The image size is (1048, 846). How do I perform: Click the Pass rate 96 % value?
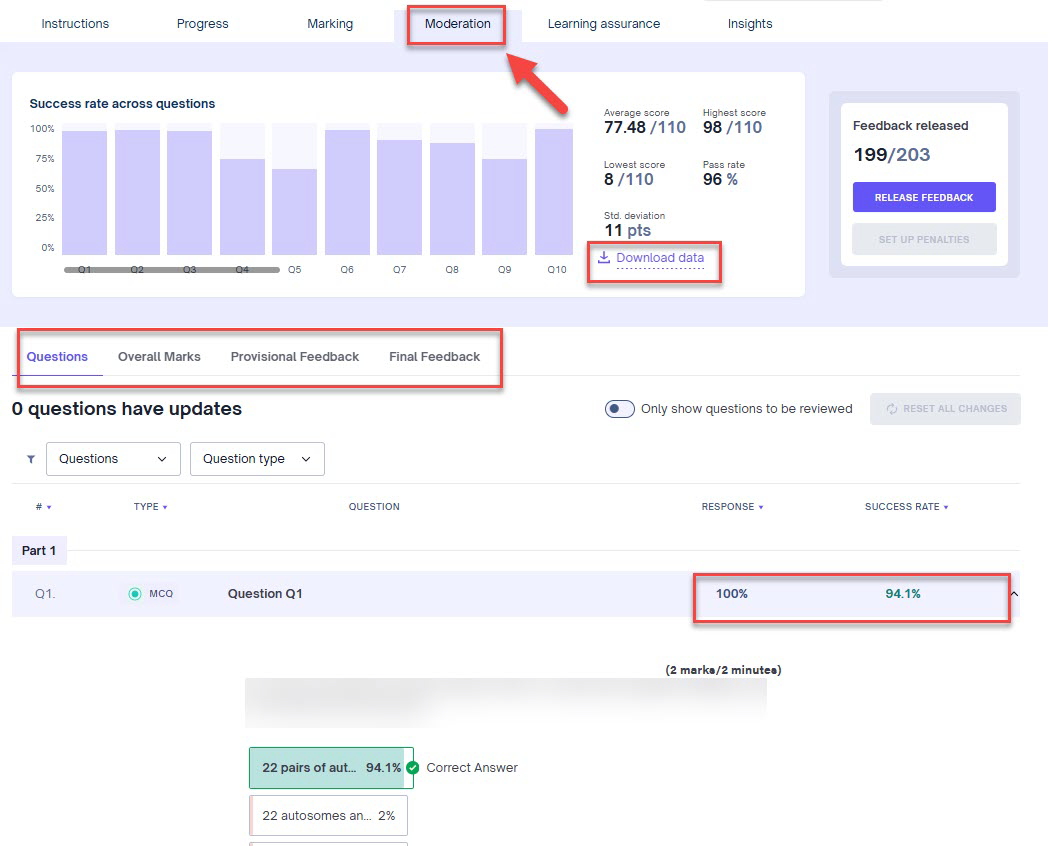tap(720, 180)
